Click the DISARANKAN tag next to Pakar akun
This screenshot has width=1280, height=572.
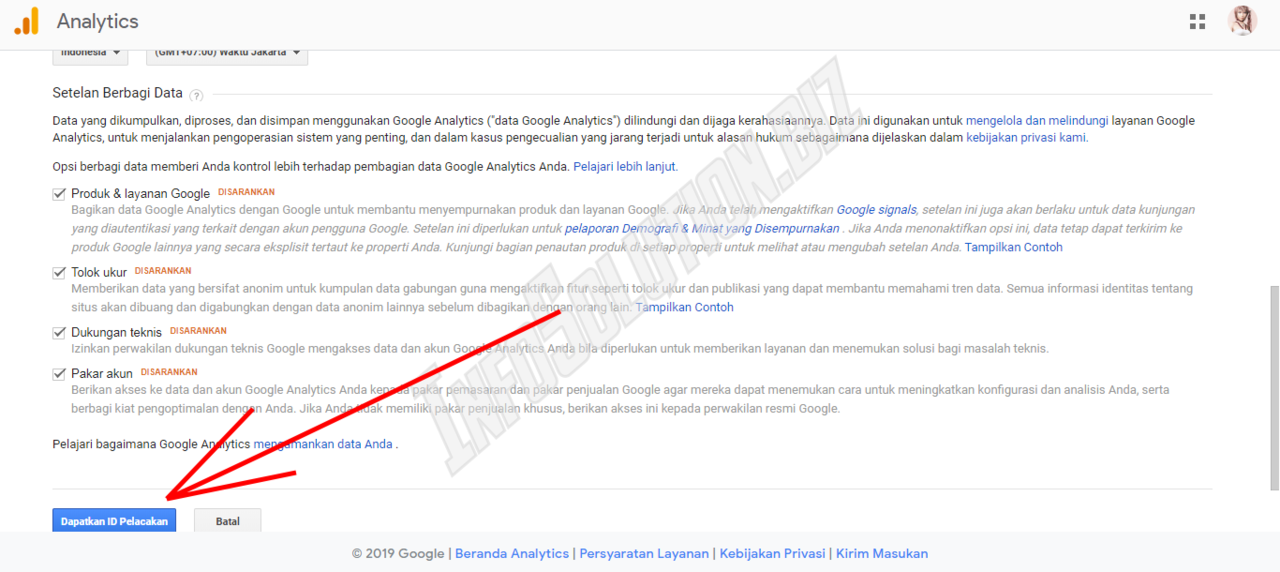tap(169, 372)
